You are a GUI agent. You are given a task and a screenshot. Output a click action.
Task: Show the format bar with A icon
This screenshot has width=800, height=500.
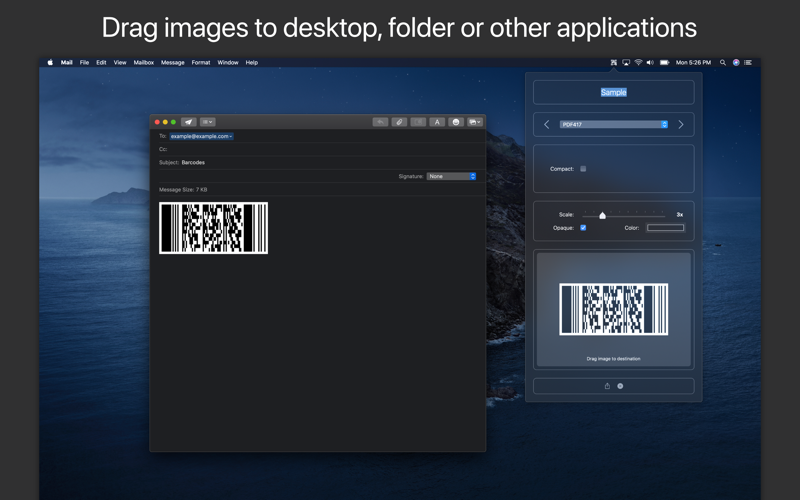point(437,122)
